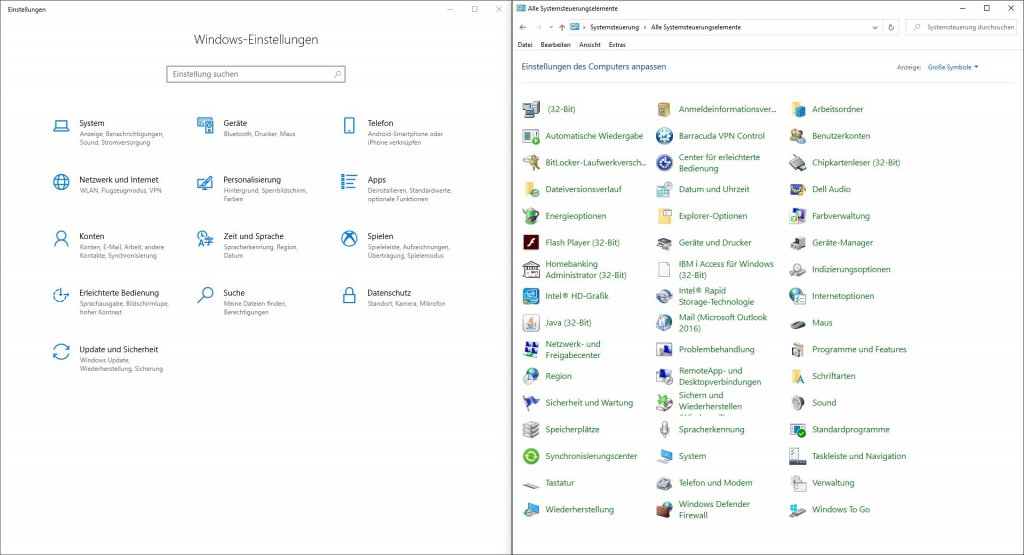Open the Windows Defender Firewall icon

664,509
